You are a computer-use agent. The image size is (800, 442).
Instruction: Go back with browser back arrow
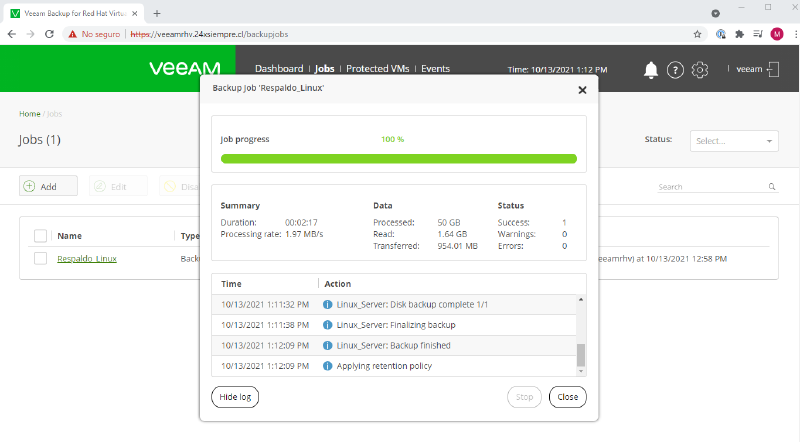pos(12,34)
